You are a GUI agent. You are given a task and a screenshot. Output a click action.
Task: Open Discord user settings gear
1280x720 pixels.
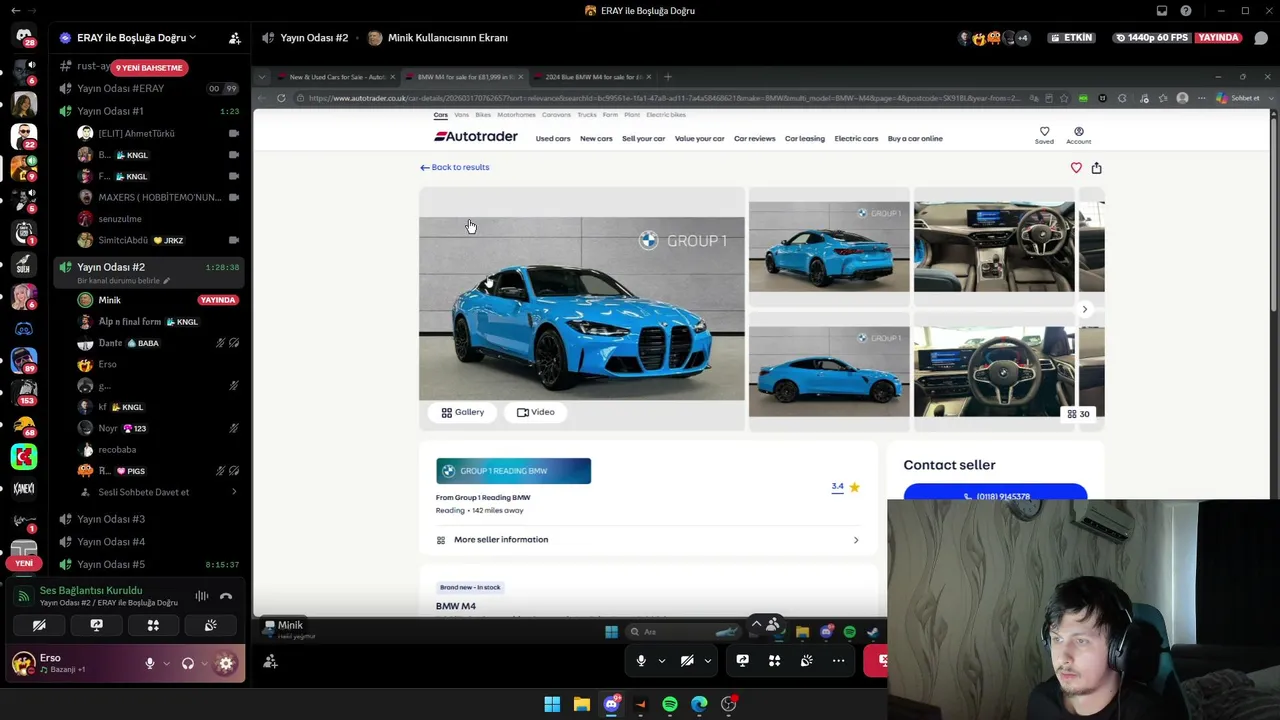pyautogui.click(x=226, y=663)
